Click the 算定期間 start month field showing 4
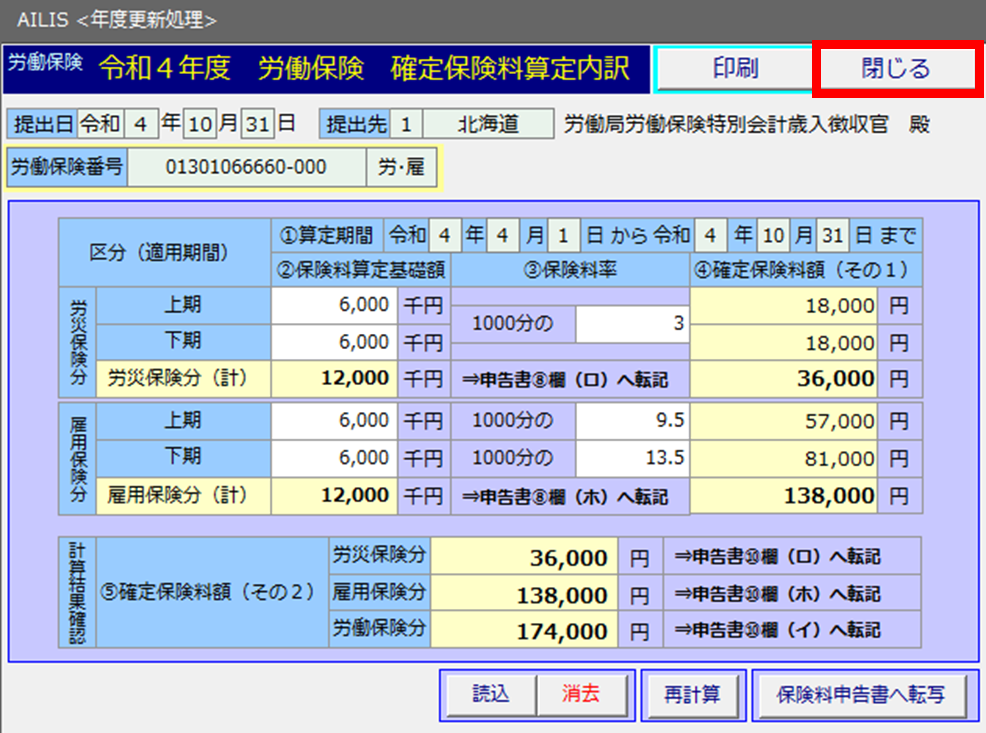 click(x=503, y=237)
